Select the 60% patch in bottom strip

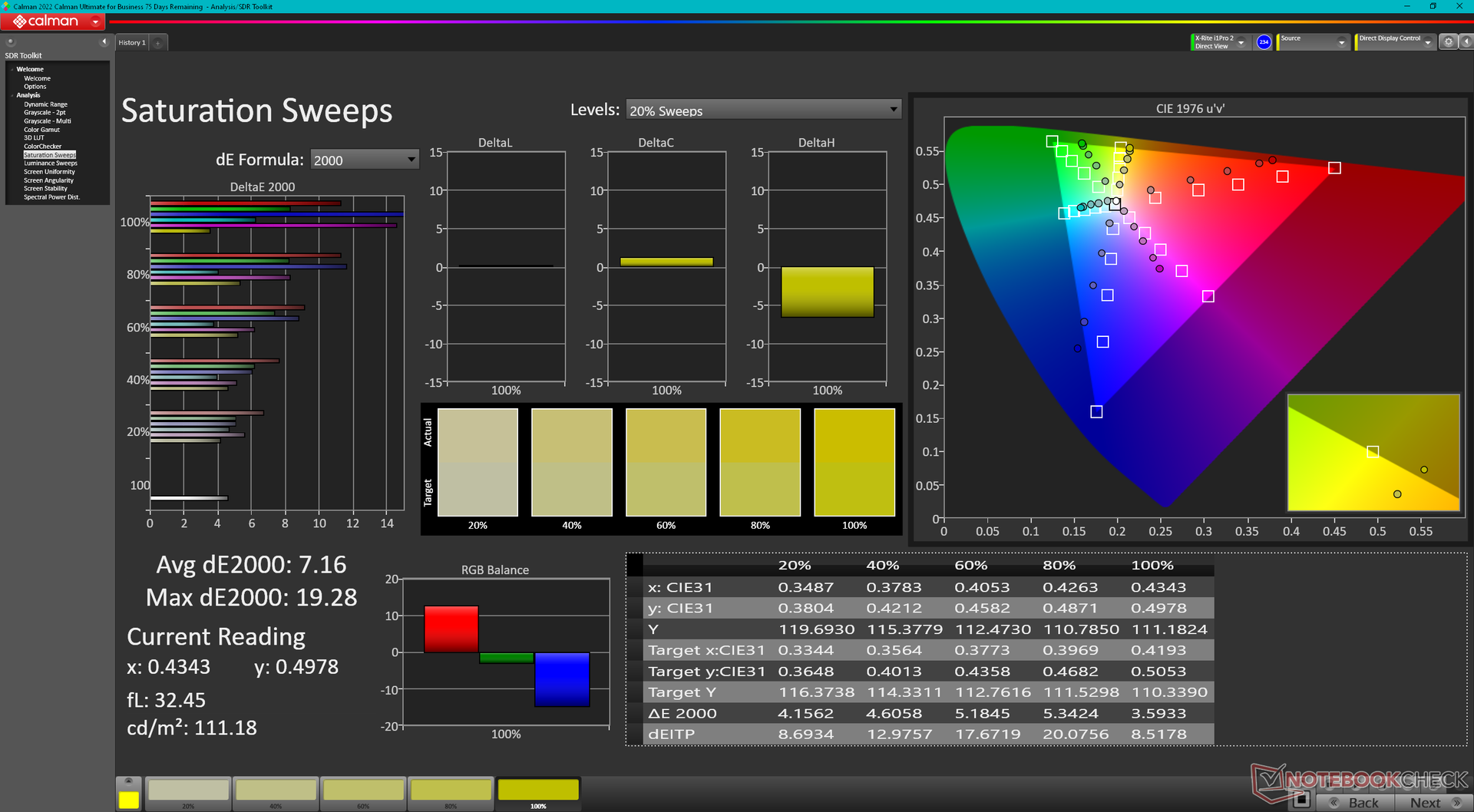click(364, 794)
